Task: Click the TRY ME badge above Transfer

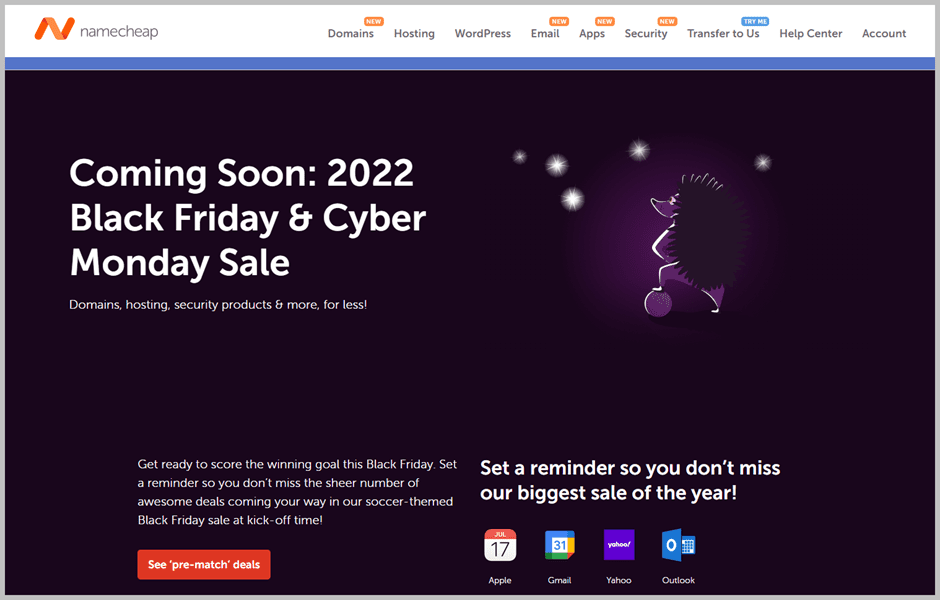Action: pyautogui.click(x=755, y=21)
